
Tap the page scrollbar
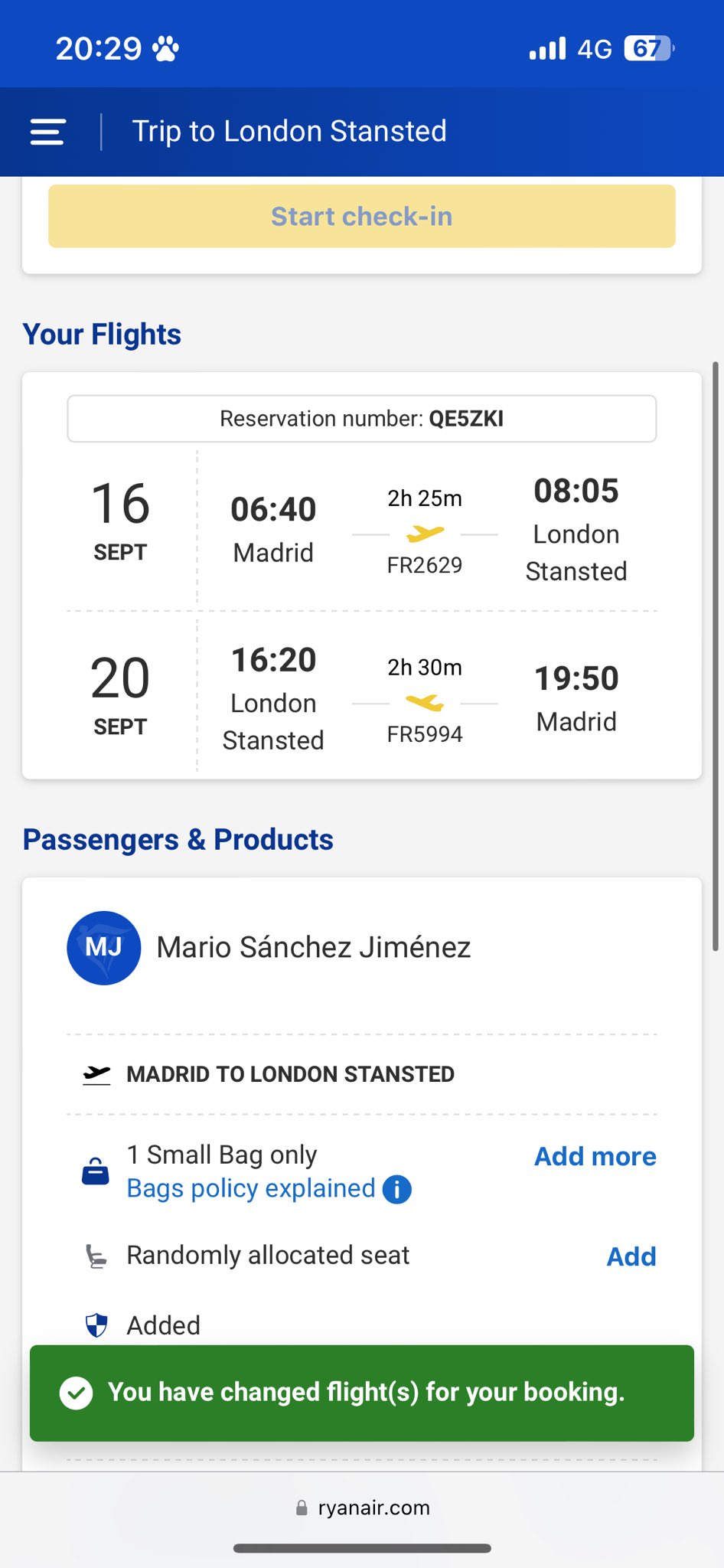pos(716,658)
